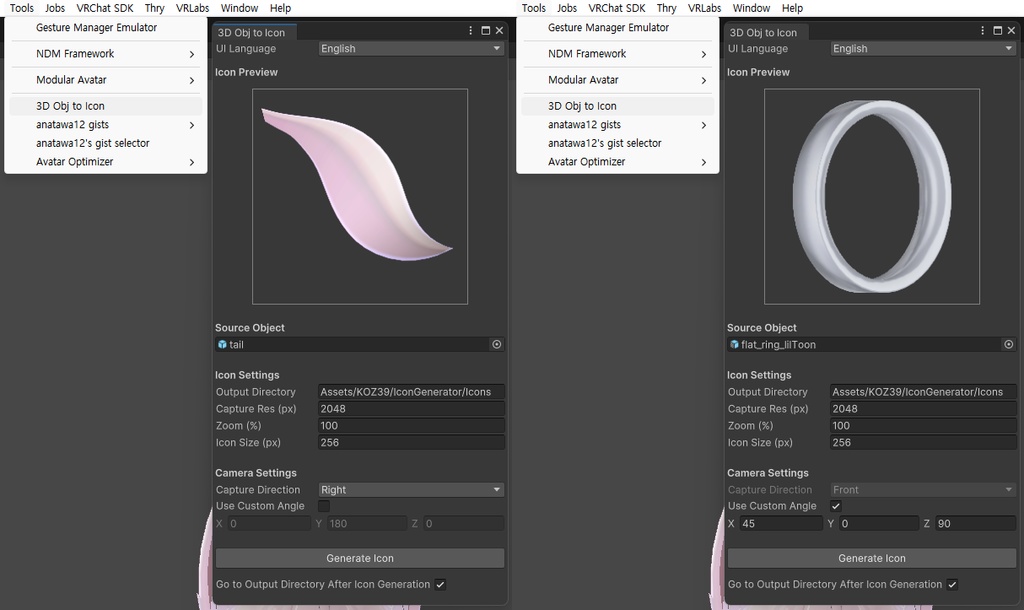Image resolution: width=1024 pixels, height=610 pixels.
Task: Click the 3D Obj to Icon tab, right panel
Action: [767, 32]
